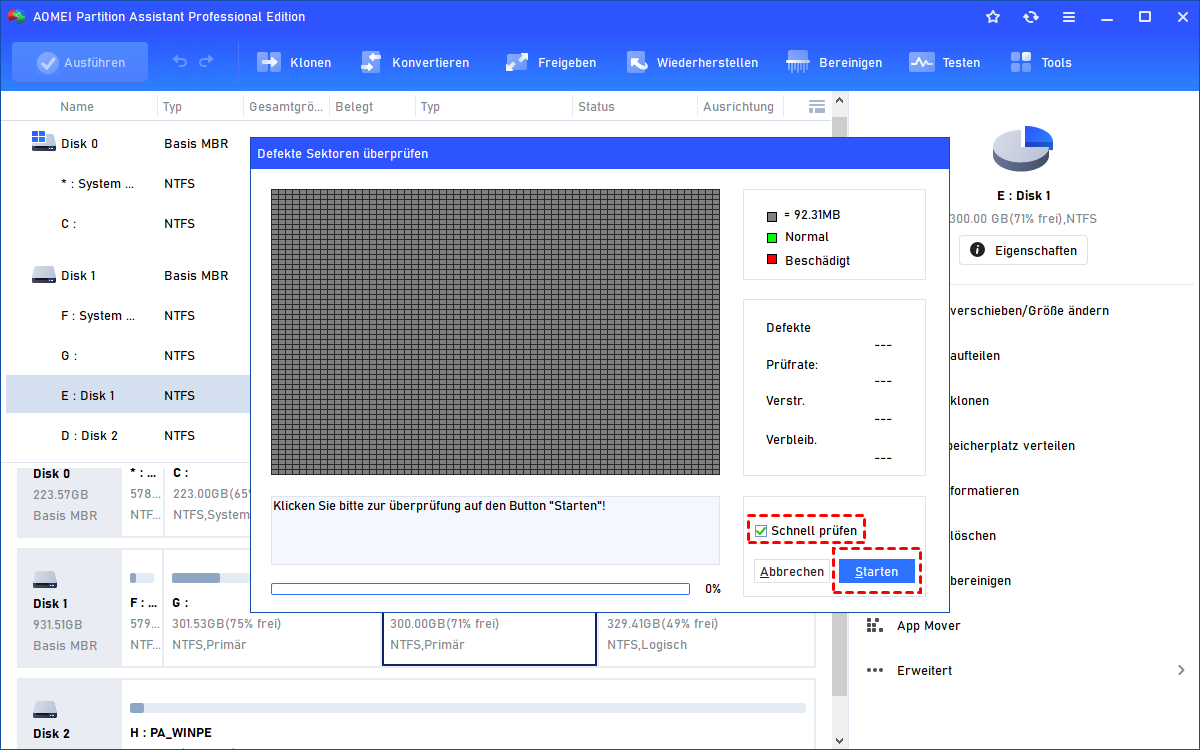
Task: Click the Klonen toolbar icon
Action: [x=269, y=62]
